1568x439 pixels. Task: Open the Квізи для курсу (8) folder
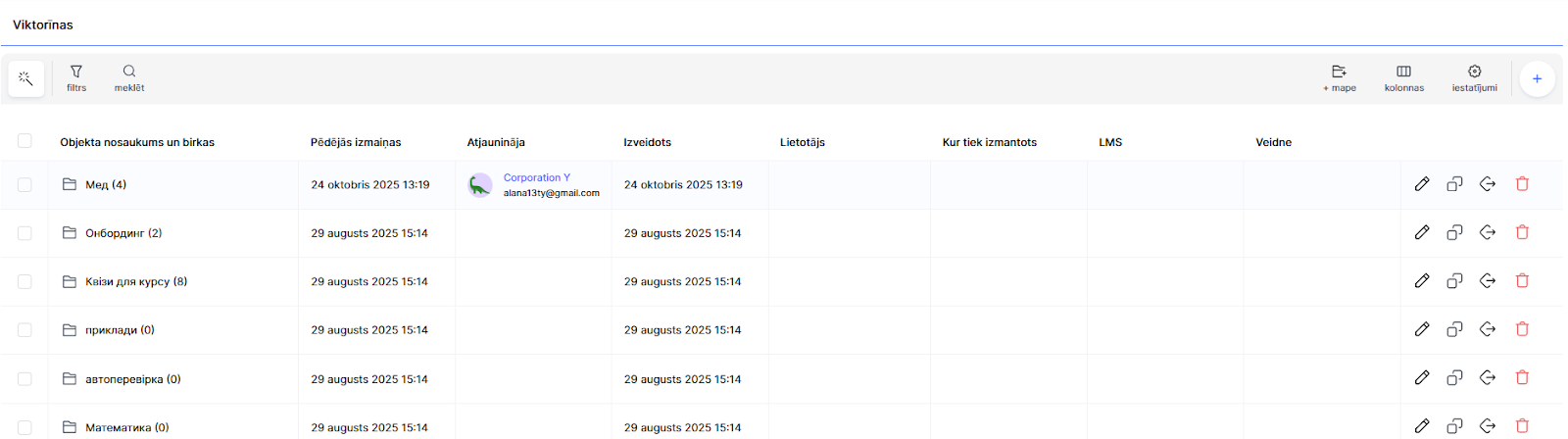135,281
